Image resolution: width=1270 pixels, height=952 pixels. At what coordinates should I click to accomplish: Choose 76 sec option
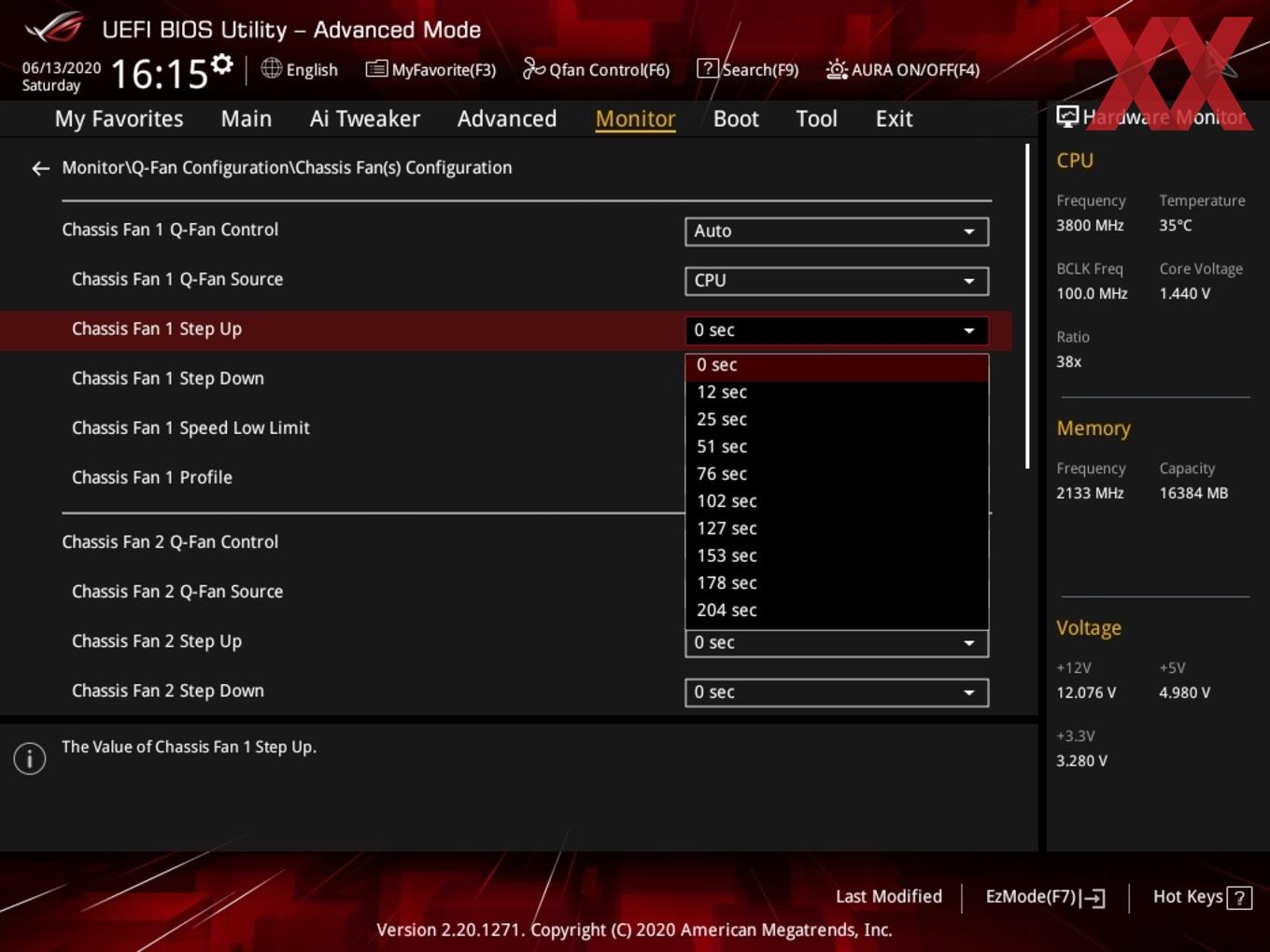point(837,474)
